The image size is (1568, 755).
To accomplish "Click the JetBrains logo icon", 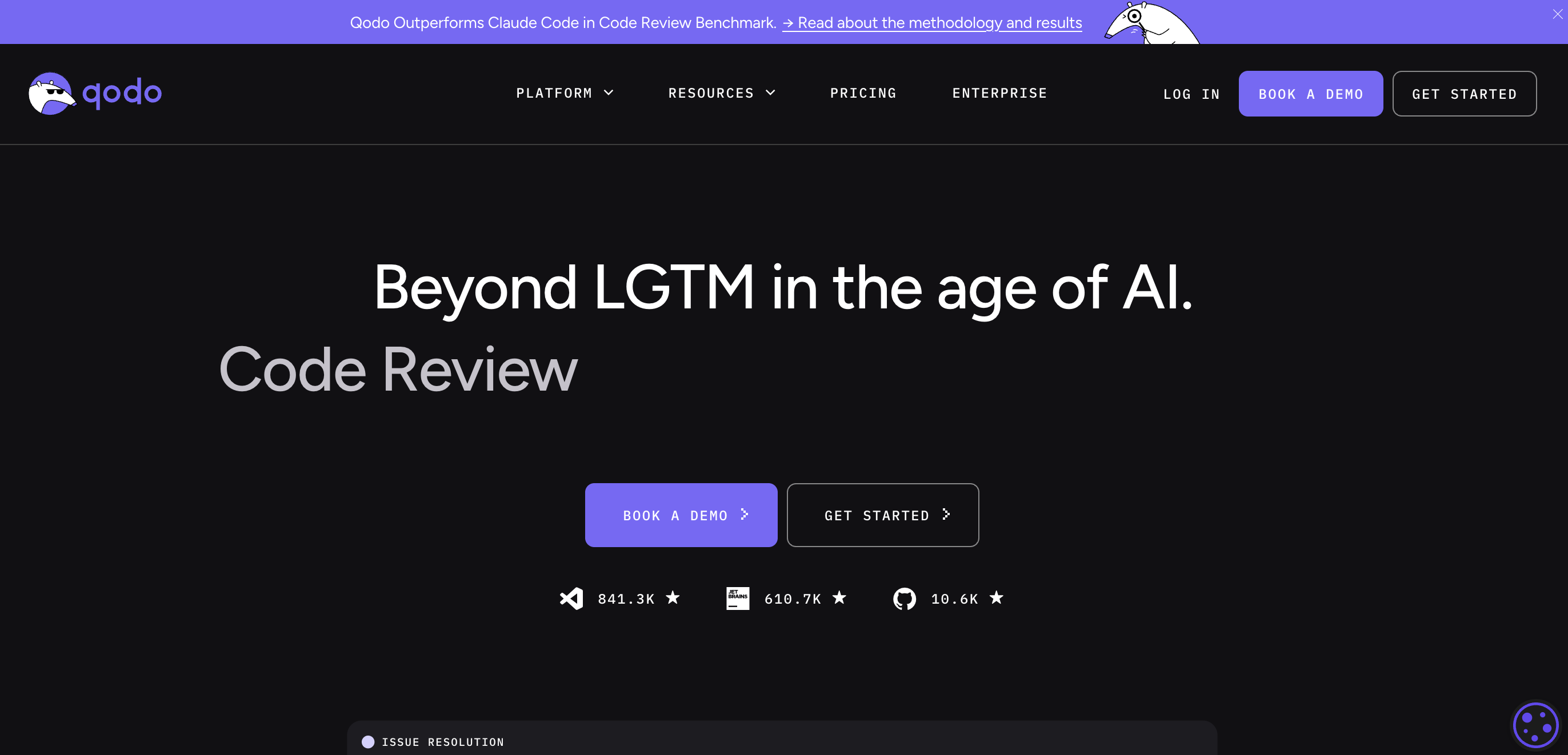I will [x=738, y=599].
